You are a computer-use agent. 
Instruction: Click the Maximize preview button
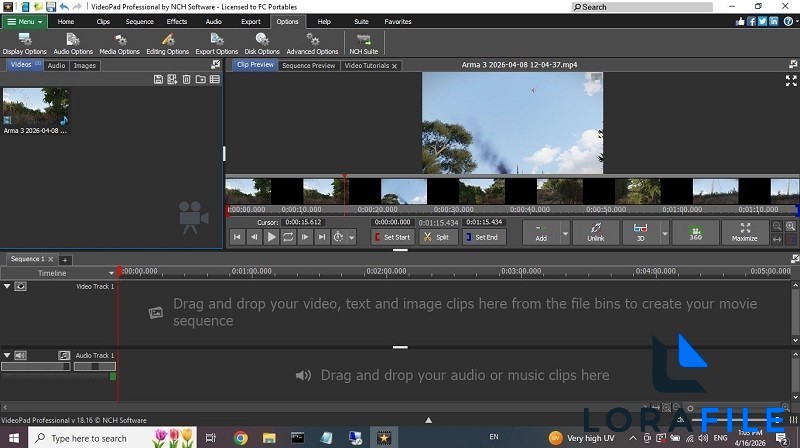coord(744,232)
